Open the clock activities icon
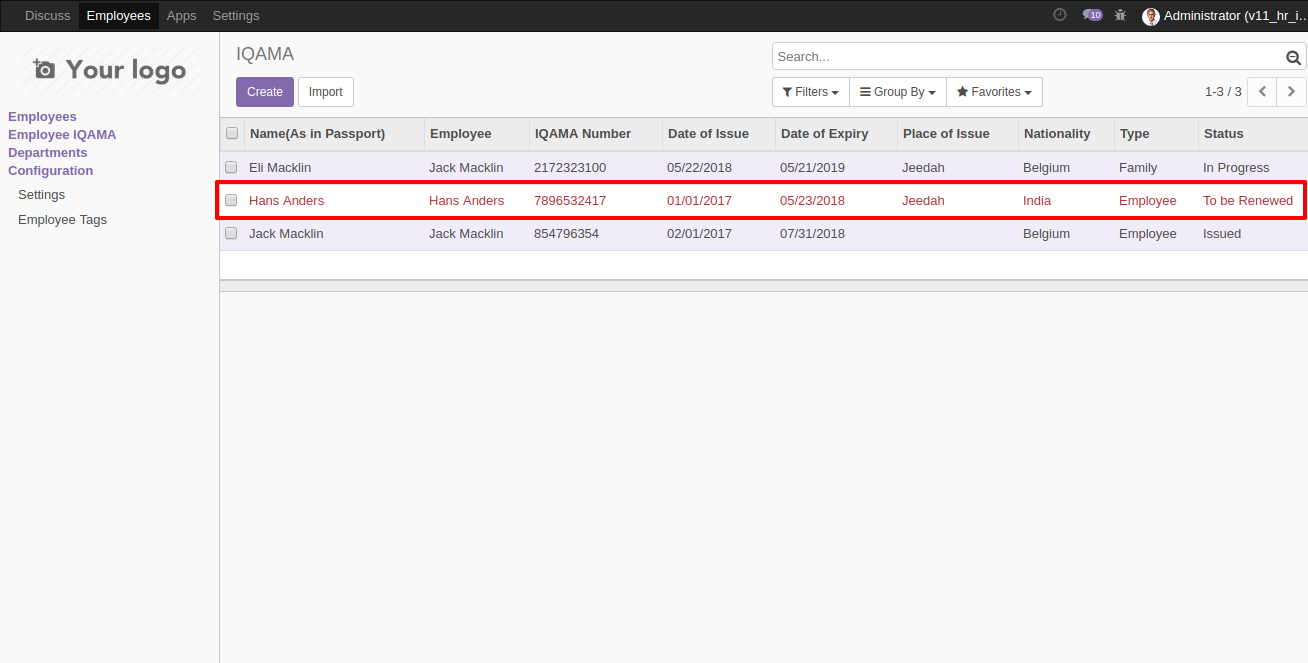This screenshot has width=1308, height=663. pos(1060,15)
